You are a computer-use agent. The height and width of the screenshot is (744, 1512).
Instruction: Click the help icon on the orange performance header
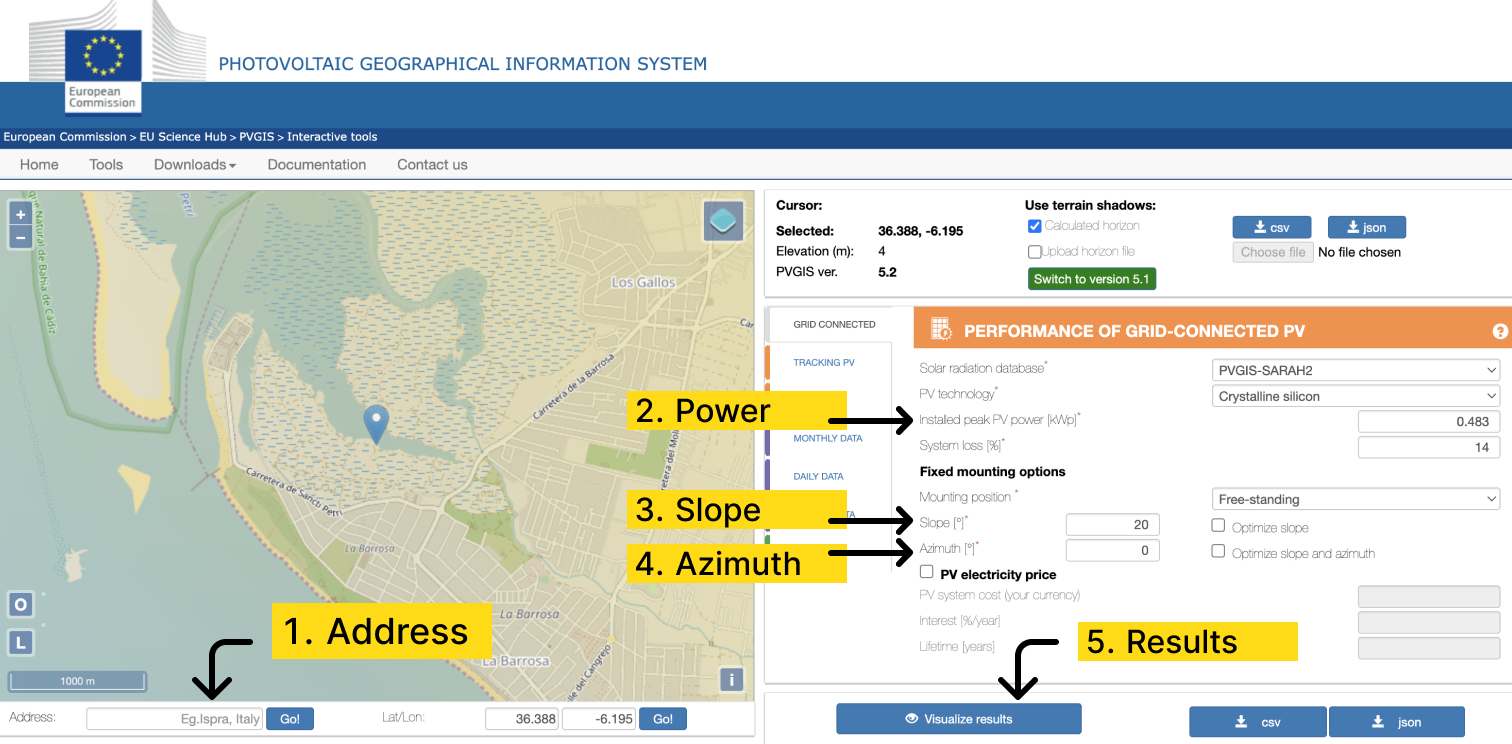pos(1499,331)
